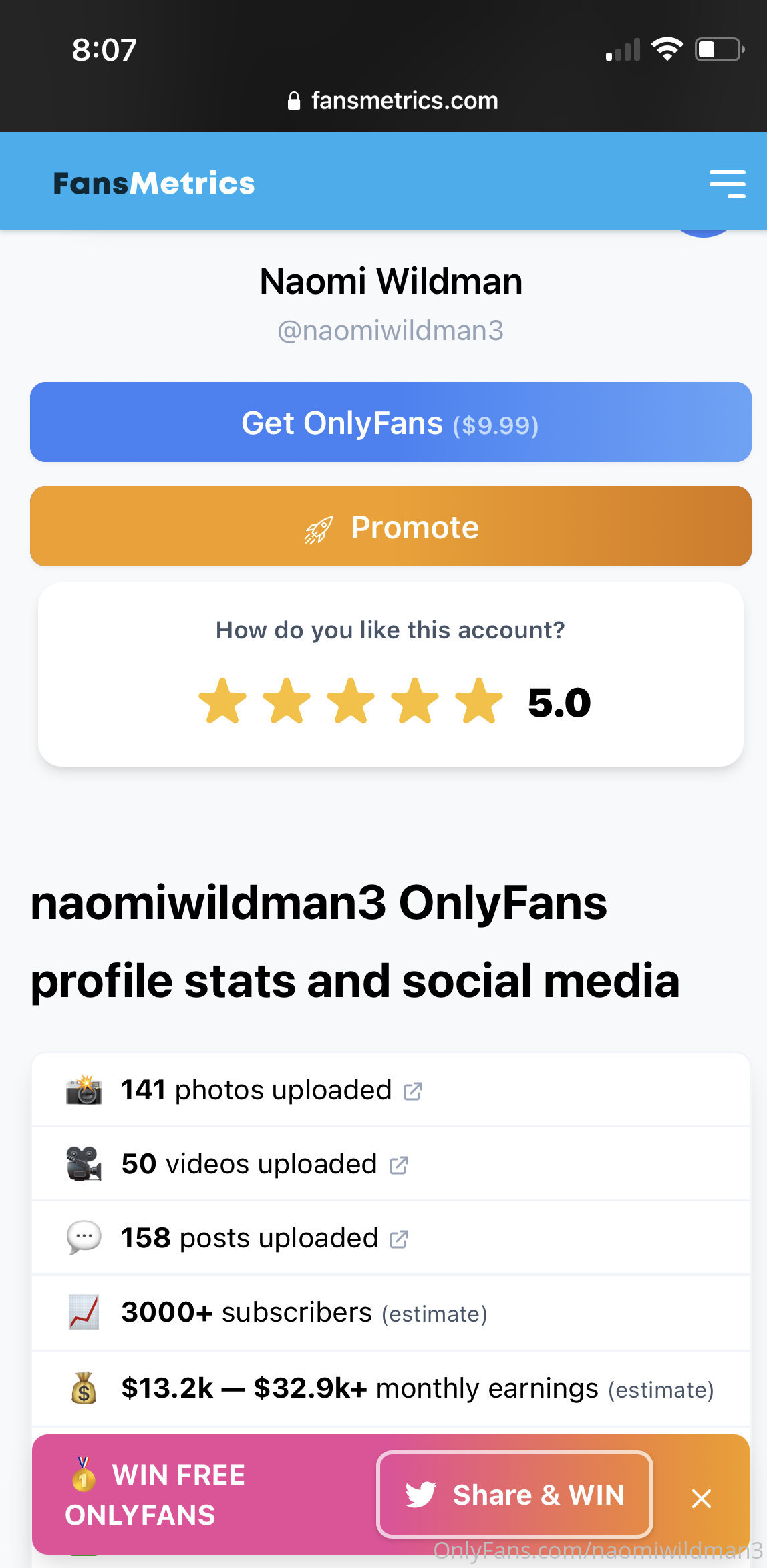Open the hamburger navigation menu
This screenshot has width=767, height=1568.
(727, 184)
